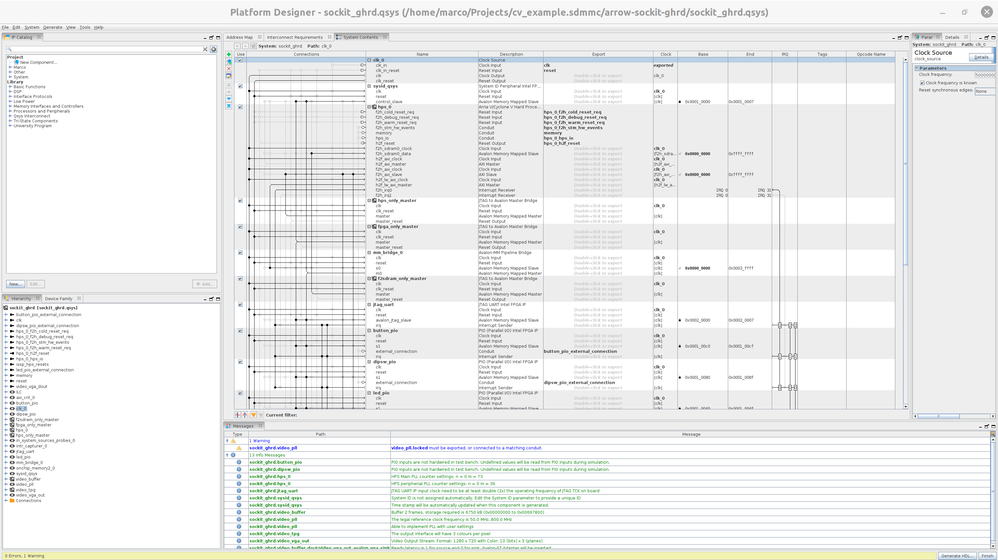This screenshot has height=560, width=998.
Task: Toggle the Use checkbox for clk_0
Action: [x=241, y=60]
